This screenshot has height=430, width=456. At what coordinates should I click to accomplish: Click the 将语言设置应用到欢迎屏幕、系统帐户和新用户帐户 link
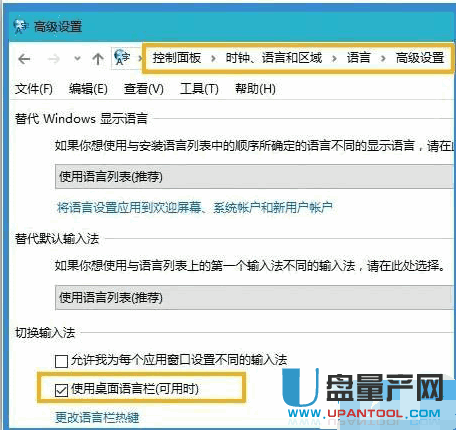coord(195,207)
